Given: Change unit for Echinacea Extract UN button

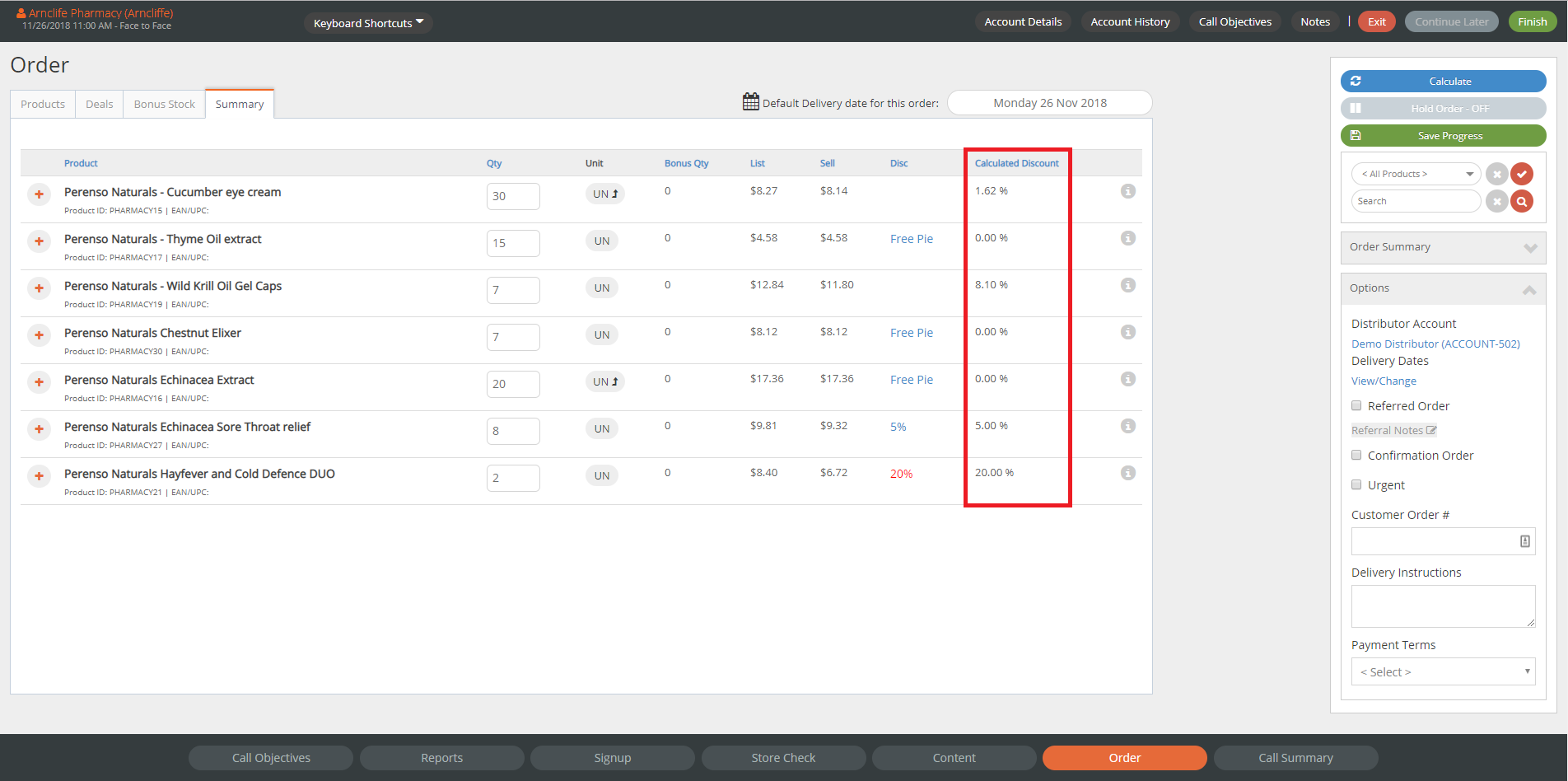Looking at the screenshot, I should [605, 382].
